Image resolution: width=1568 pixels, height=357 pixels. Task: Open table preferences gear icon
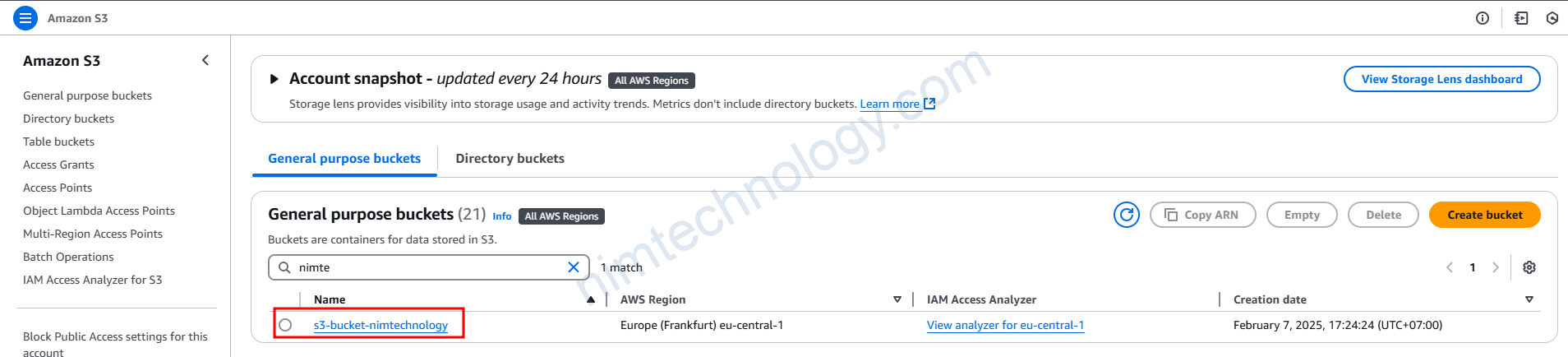tap(1529, 267)
